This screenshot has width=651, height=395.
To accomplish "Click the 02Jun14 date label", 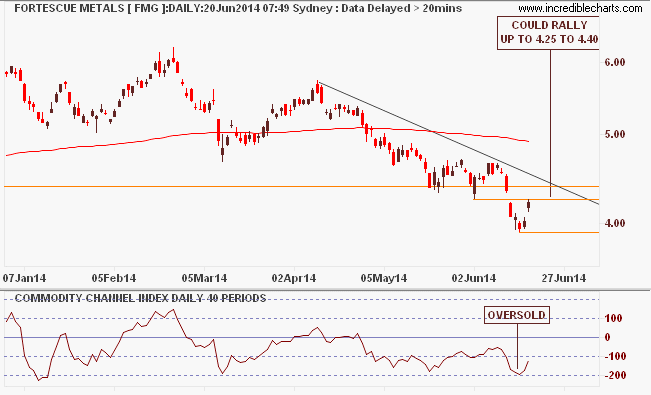I will [474, 278].
